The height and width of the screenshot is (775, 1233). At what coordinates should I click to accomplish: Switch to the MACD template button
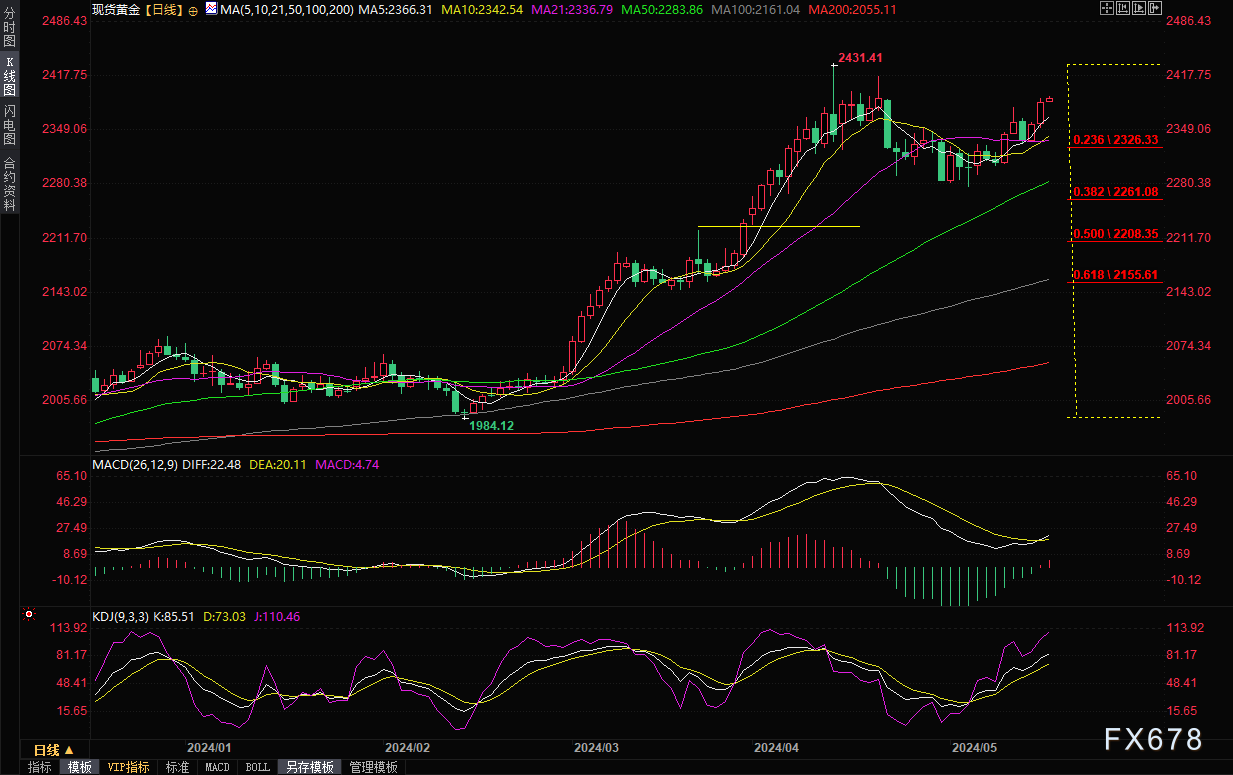pyautogui.click(x=217, y=767)
